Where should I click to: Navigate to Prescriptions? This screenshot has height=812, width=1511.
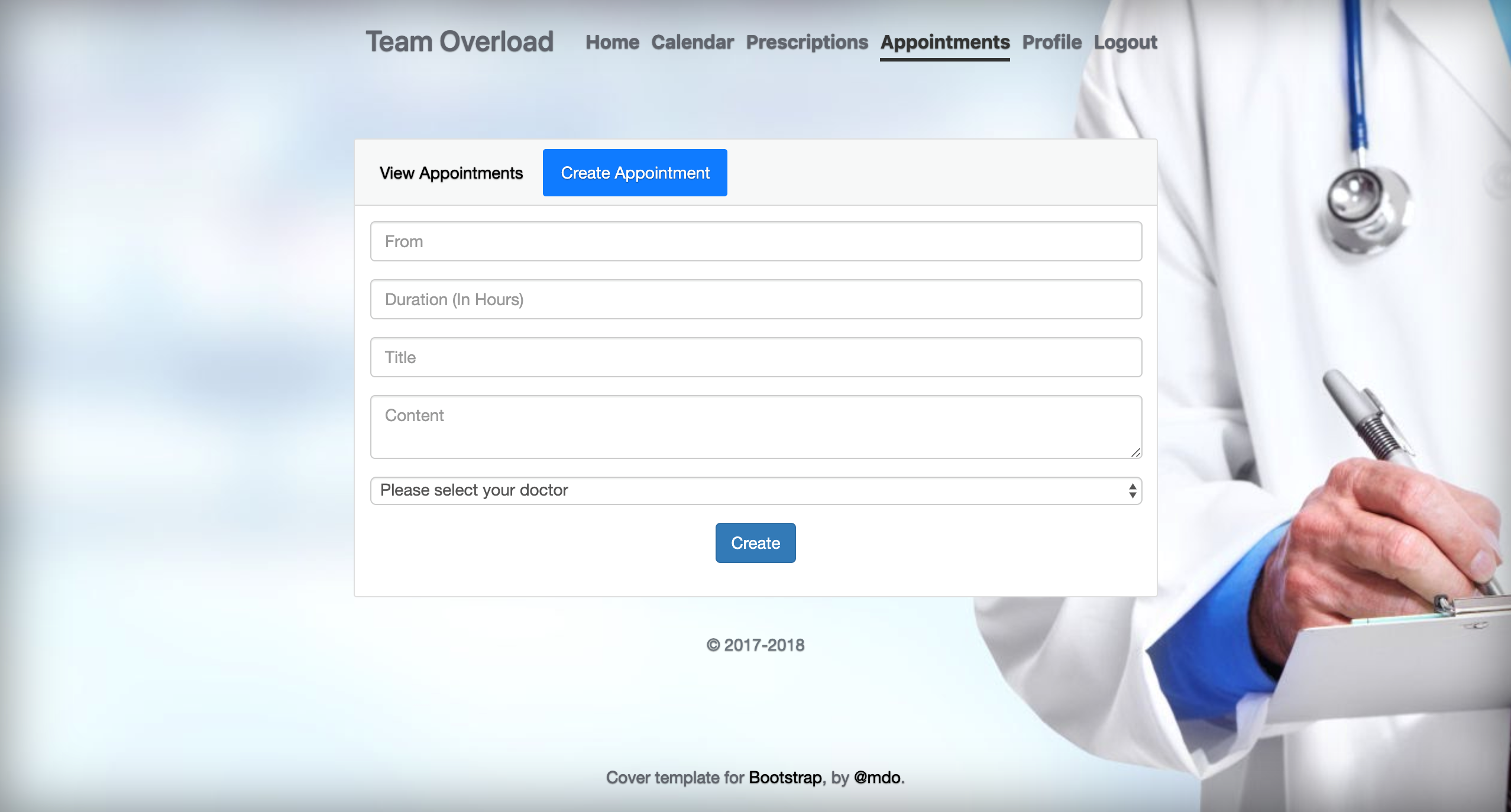[x=807, y=43]
